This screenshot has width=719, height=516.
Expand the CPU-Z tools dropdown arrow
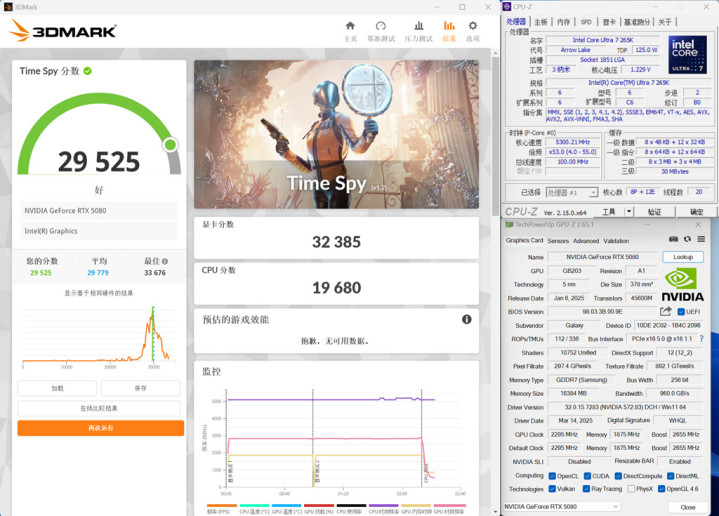[629, 211]
